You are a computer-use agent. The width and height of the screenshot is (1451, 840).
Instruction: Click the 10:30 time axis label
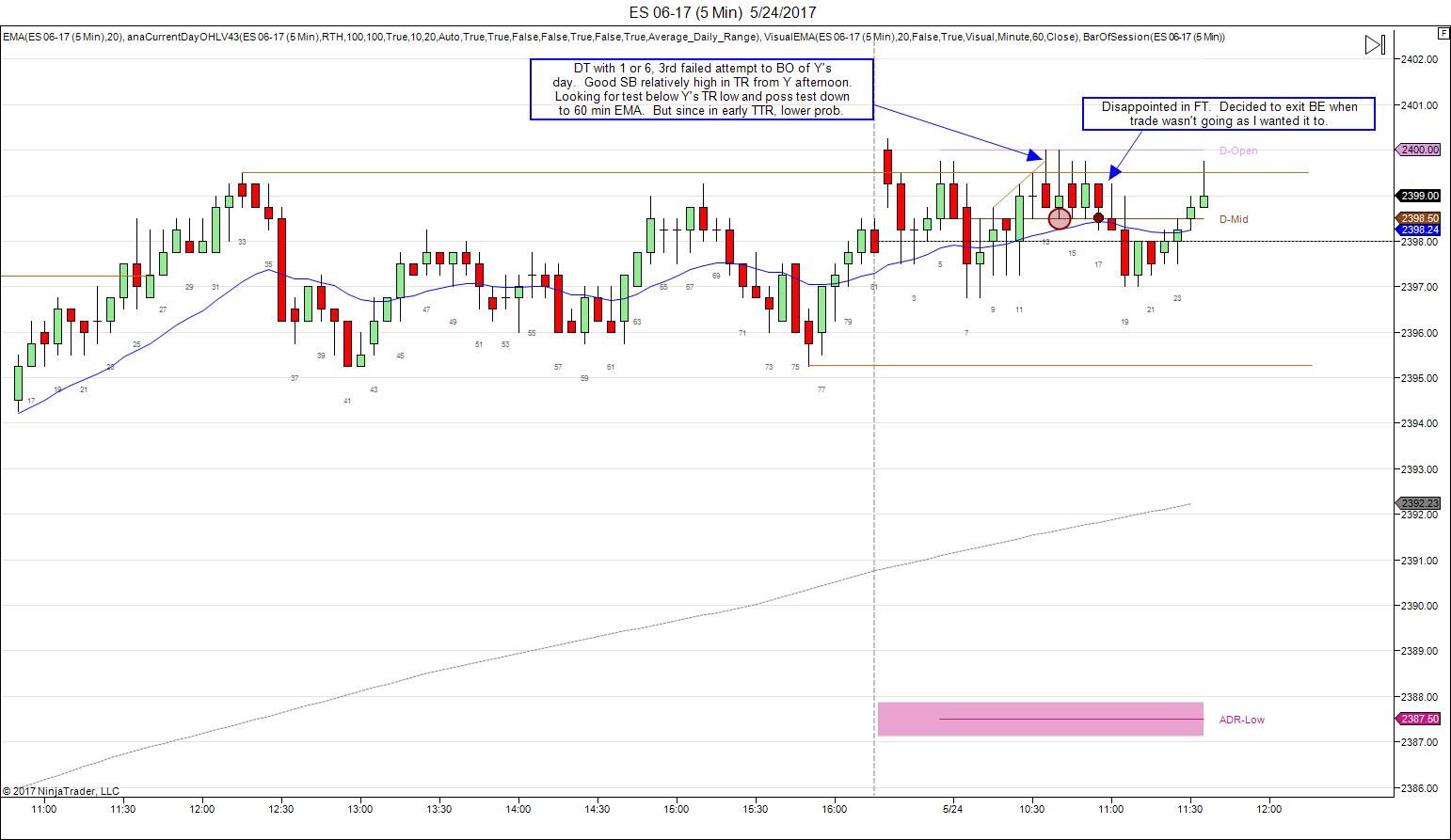pos(1031,809)
